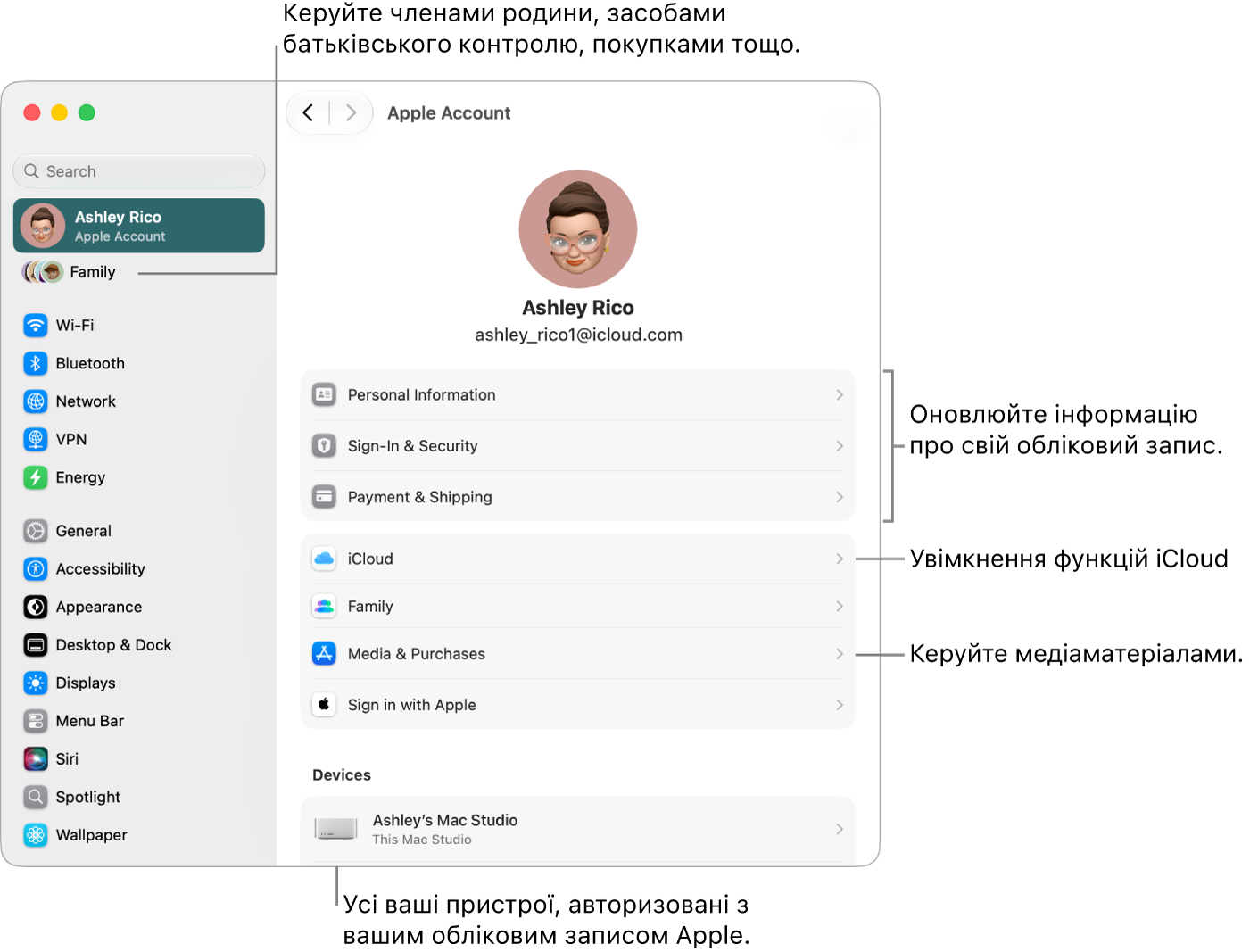Open Payment & Shipping chevron

pyautogui.click(x=840, y=496)
